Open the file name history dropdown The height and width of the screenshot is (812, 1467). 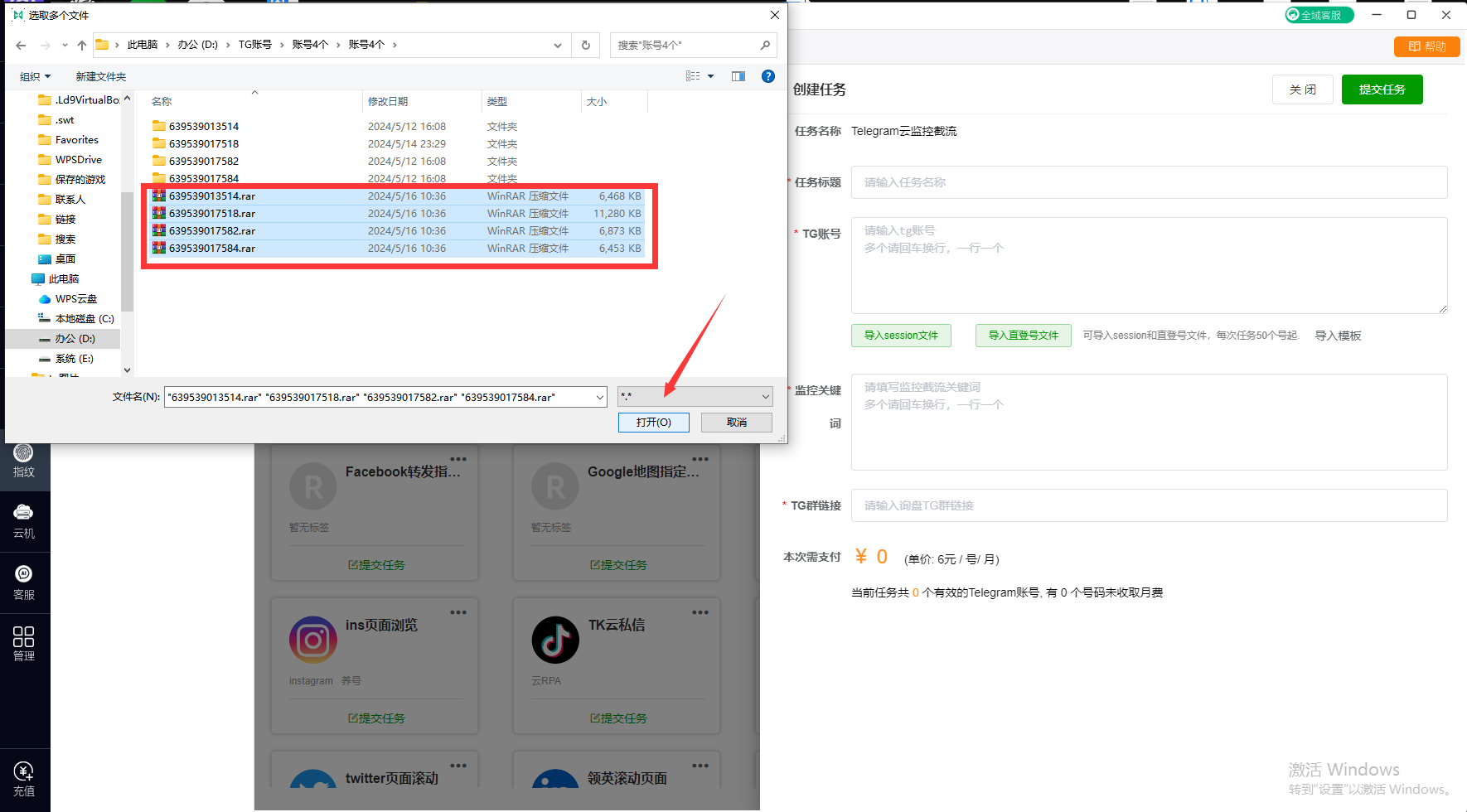tap(599, 397)
